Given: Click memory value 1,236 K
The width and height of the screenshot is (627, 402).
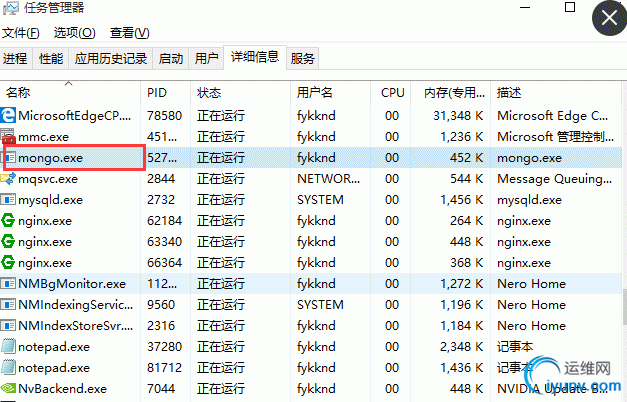Looking at the screenshot, I should coord(461,137).
